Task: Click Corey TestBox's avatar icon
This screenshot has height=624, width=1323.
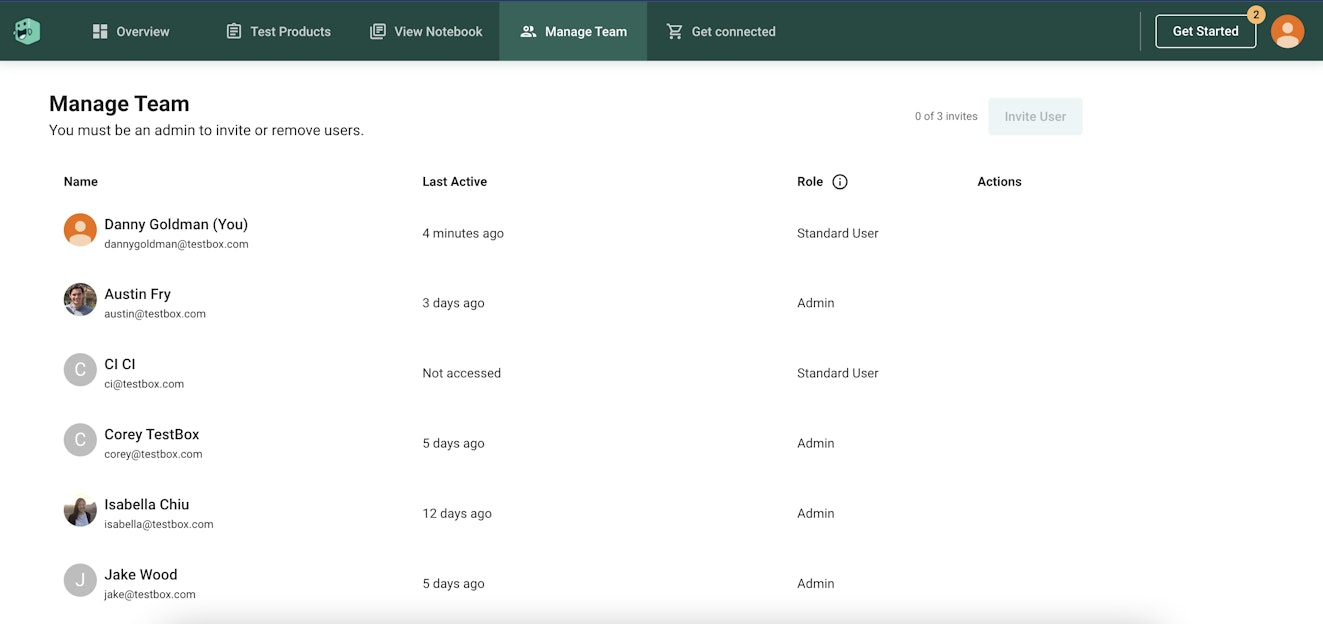Action: pos(80,440)
